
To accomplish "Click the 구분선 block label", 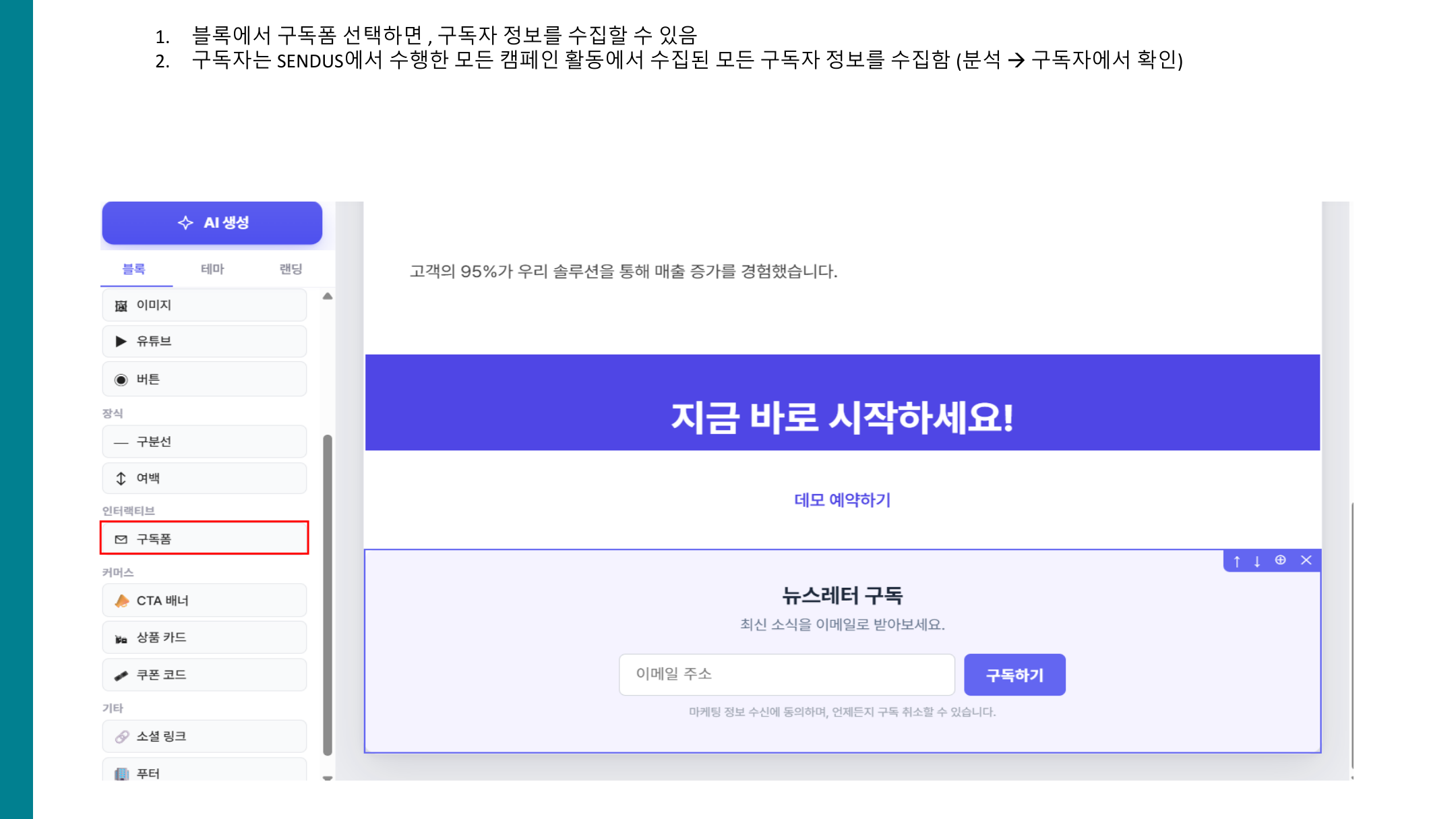I will 154,442.
